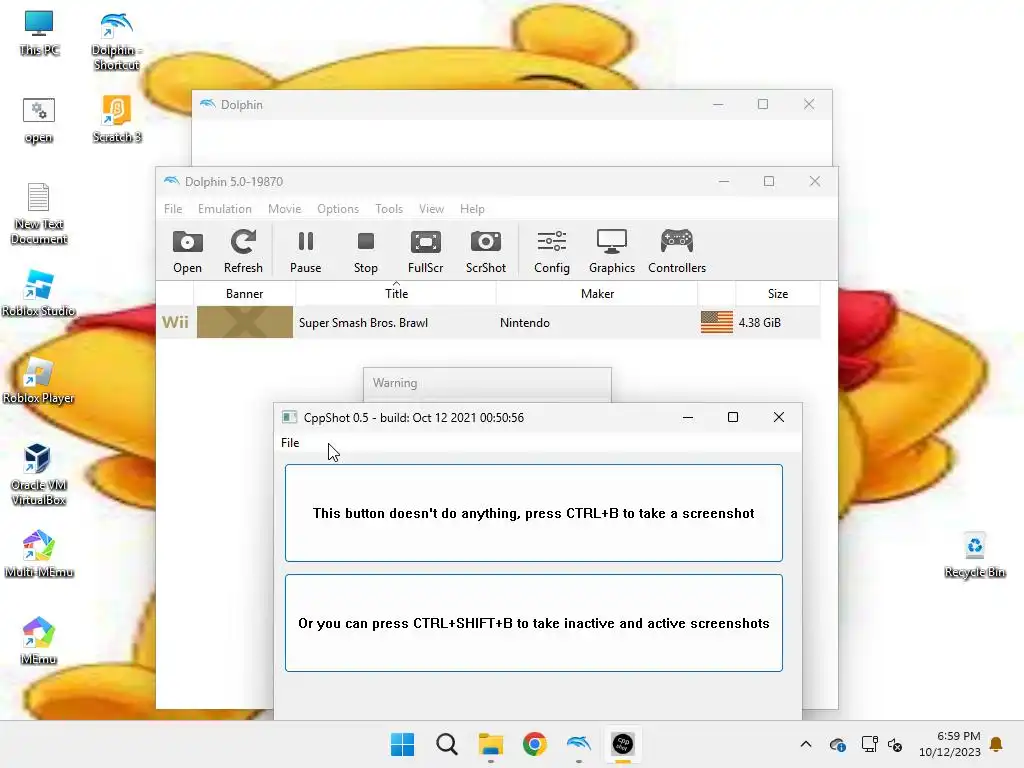This screenshot has width=1024, height=768.
Task: Open the Emulation menu
Action: pyautogui.click(x=225, y=209)
